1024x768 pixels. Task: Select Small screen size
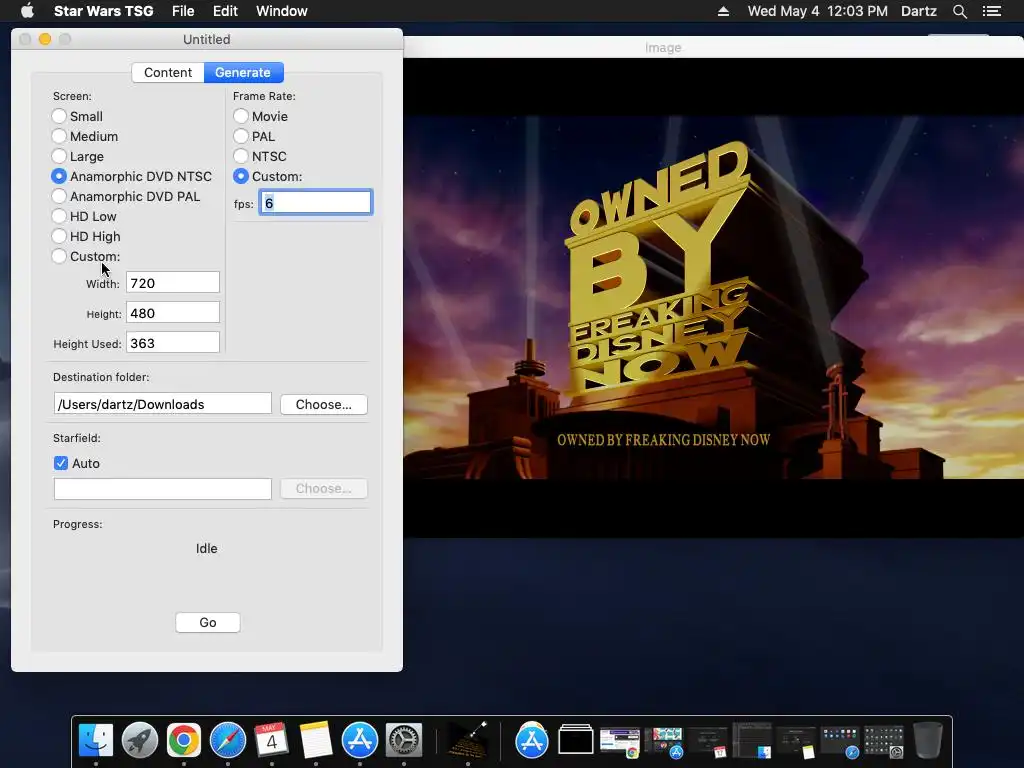tap(59, 116)
